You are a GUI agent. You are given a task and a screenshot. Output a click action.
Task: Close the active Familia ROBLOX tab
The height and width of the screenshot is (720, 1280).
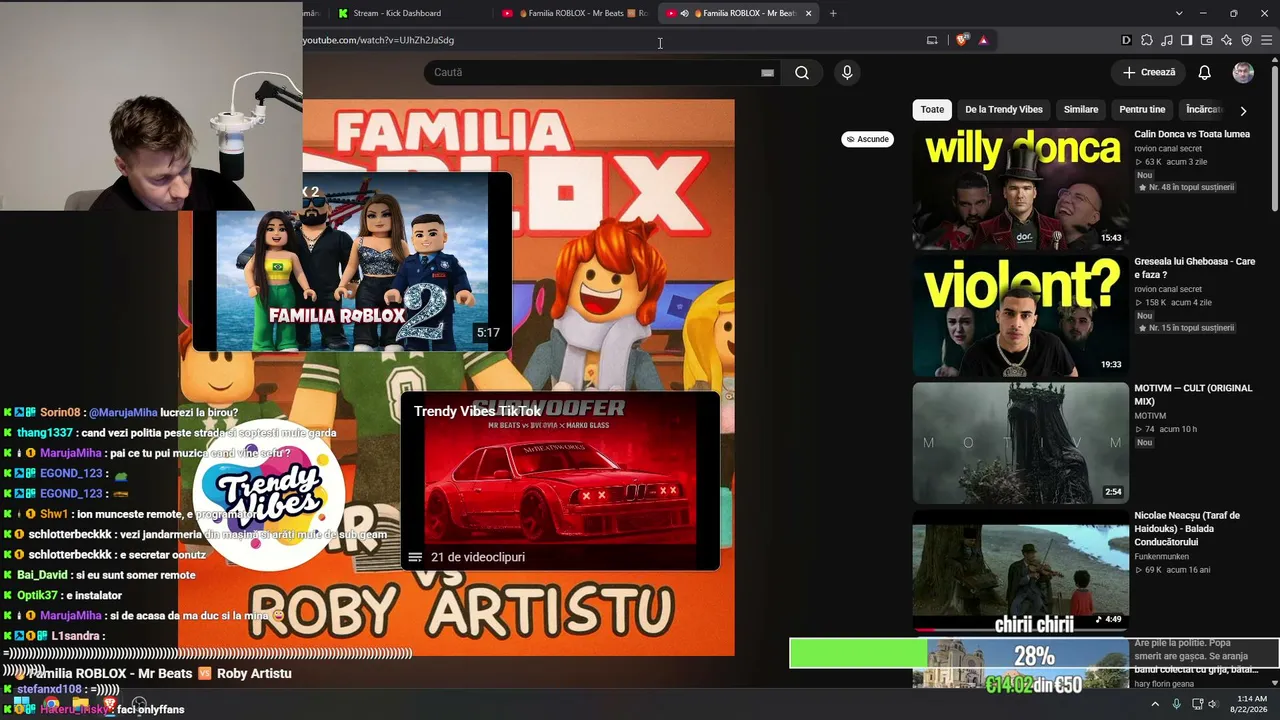tap(808, 13)
